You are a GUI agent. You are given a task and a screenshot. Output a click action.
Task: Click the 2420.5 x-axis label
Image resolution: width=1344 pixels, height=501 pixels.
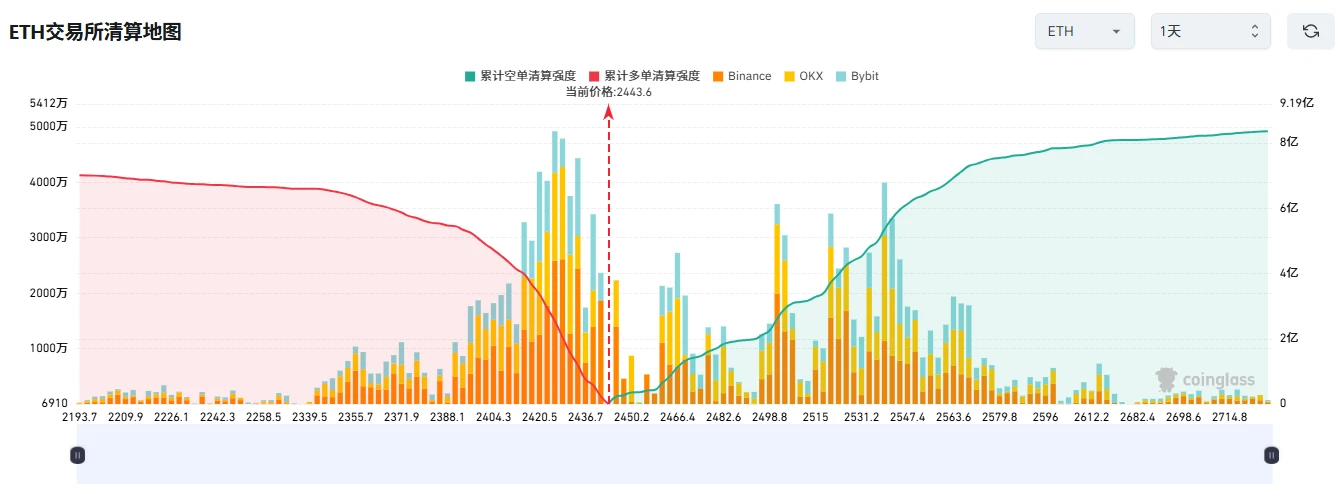coord(540,417)
